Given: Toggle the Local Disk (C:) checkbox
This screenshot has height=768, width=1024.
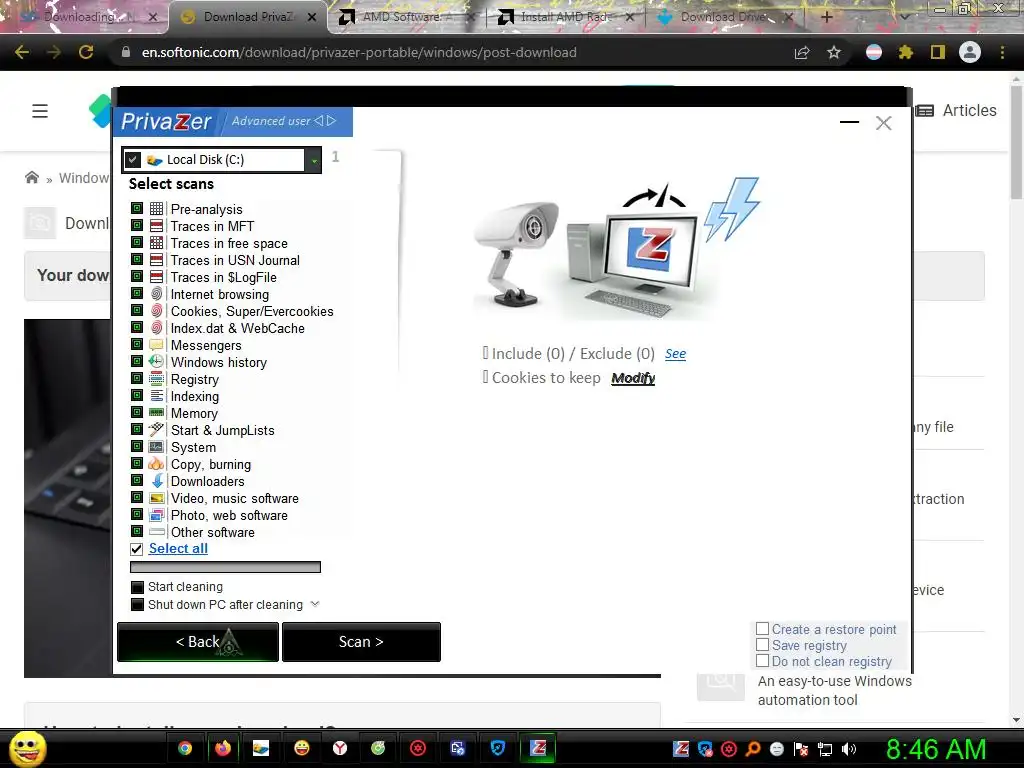Looking at the screenshot, I should point(133,159).
